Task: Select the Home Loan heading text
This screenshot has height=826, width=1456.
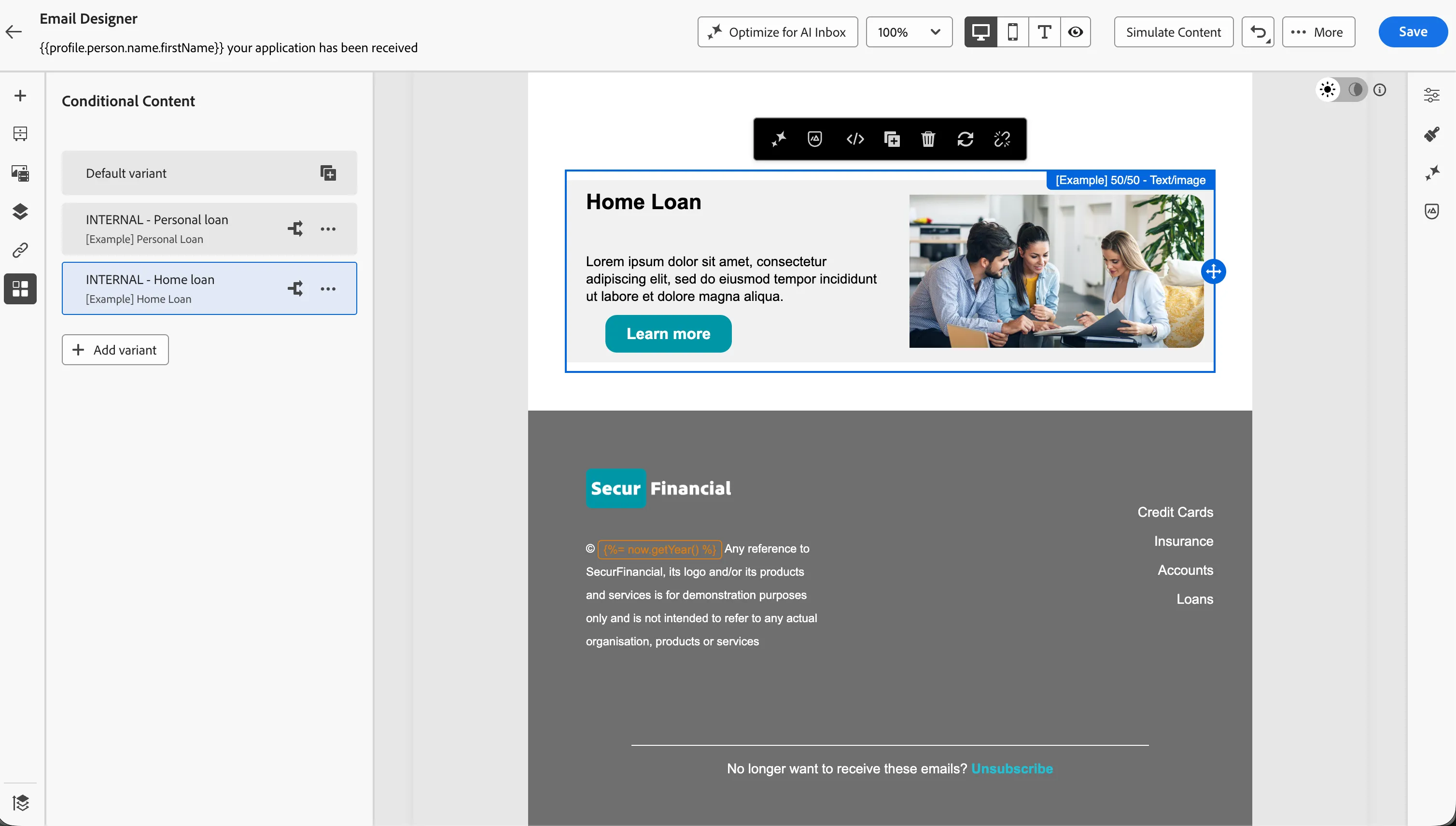Action: [x=644, y=202]
